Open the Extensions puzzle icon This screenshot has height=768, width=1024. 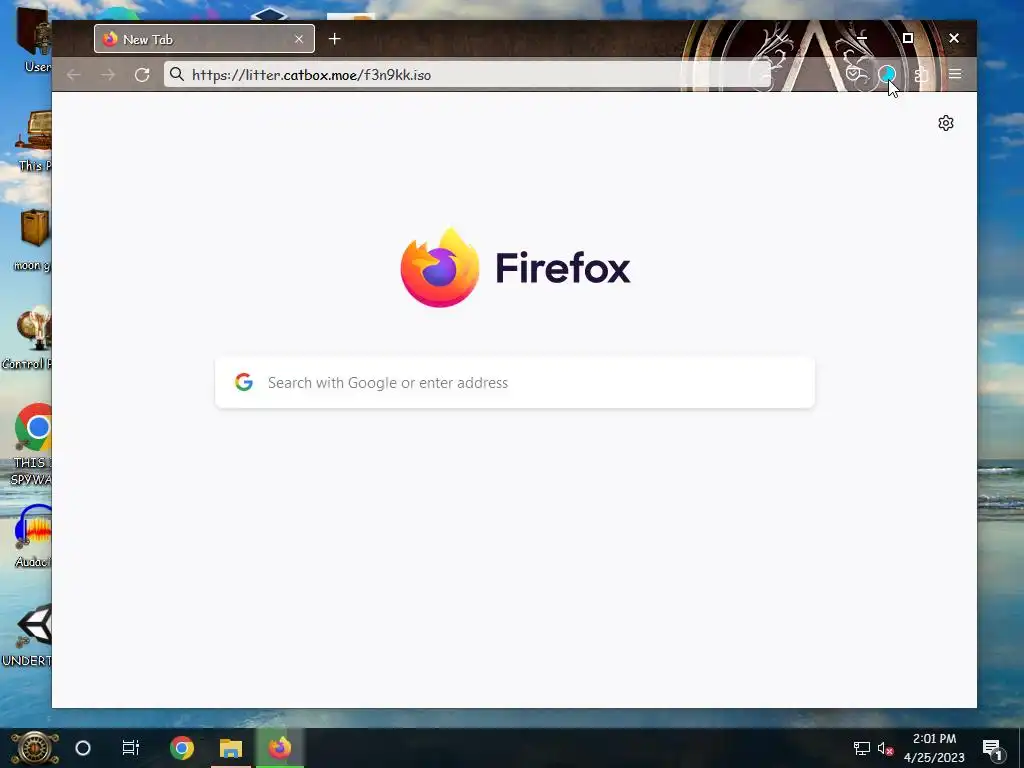(x=921, y=75)
